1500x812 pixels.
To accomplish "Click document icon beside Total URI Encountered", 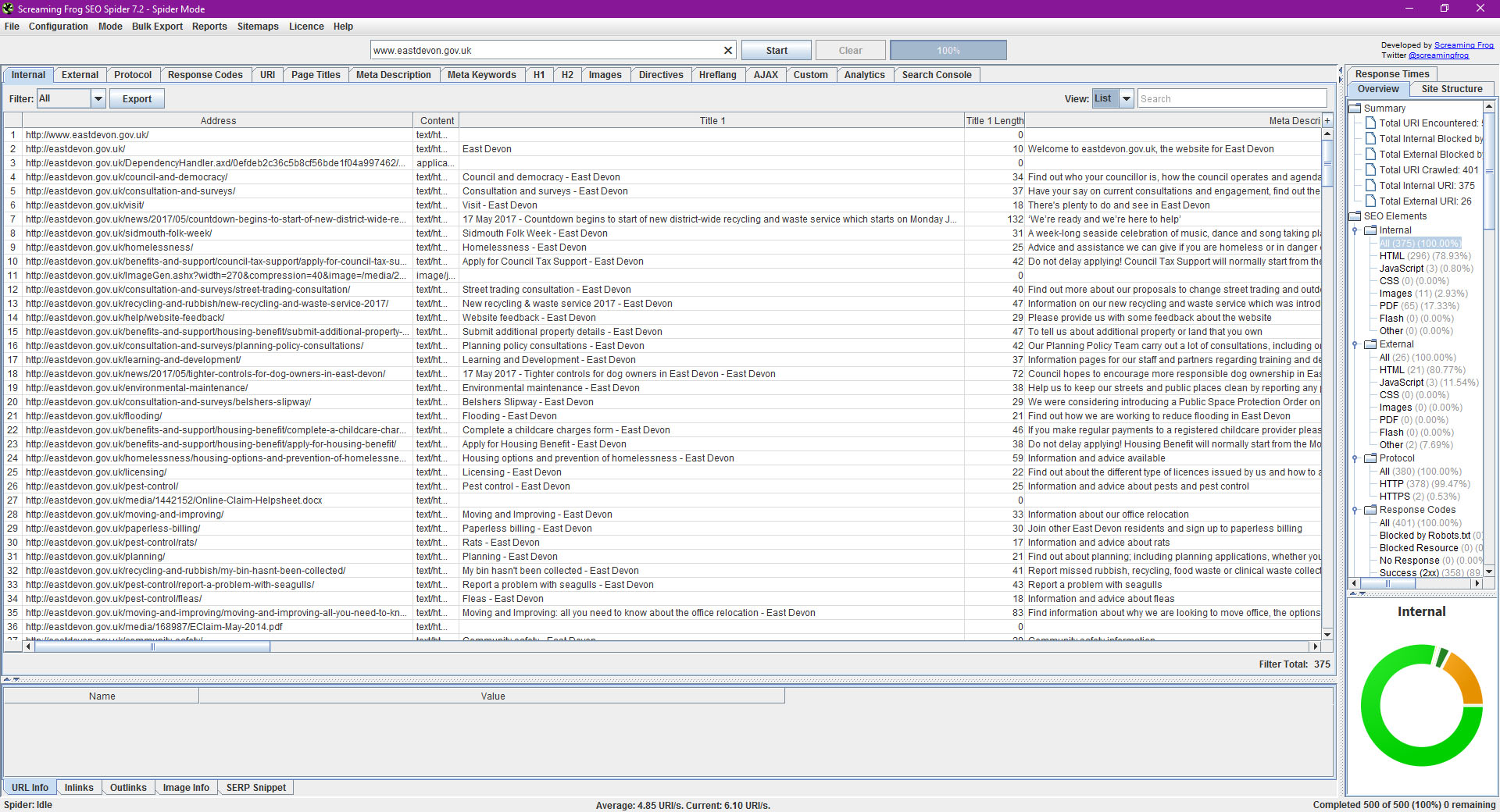I will coord(1370,123).
